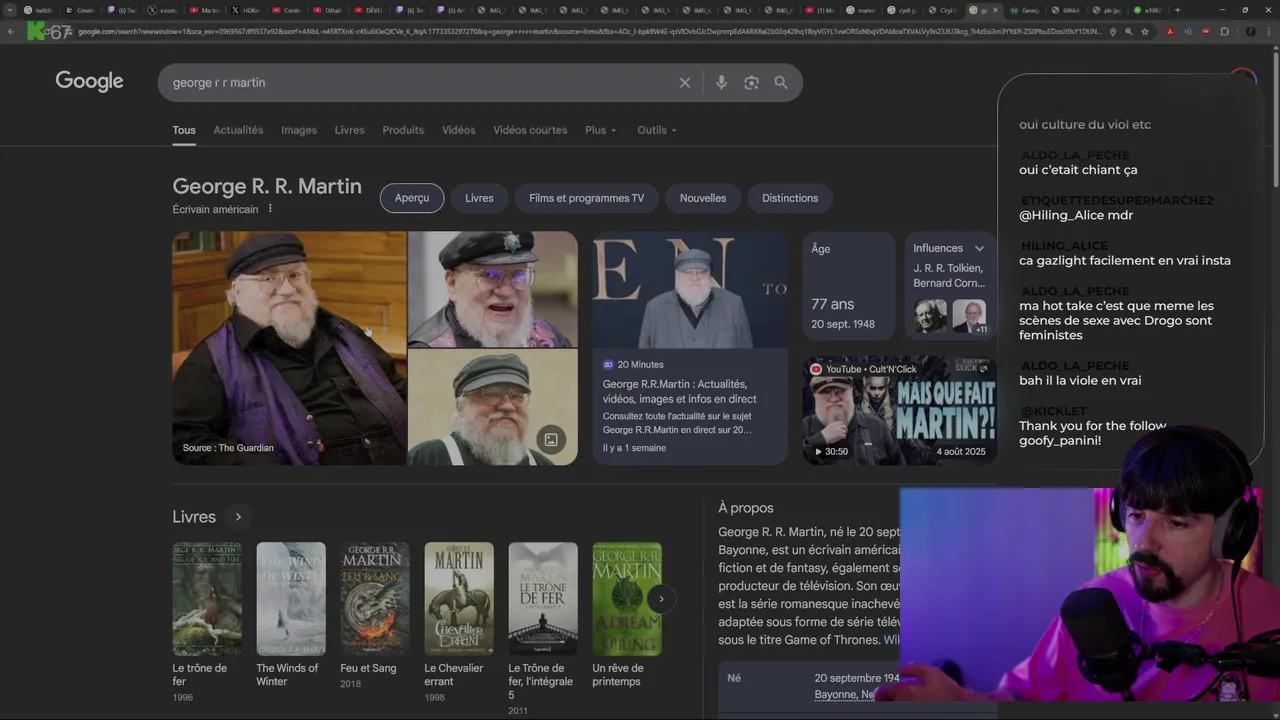The height and width of the screenshot is (720, 1280).
Task: Open The Winds of Winter book cover
Action: (x=290, y=599)
